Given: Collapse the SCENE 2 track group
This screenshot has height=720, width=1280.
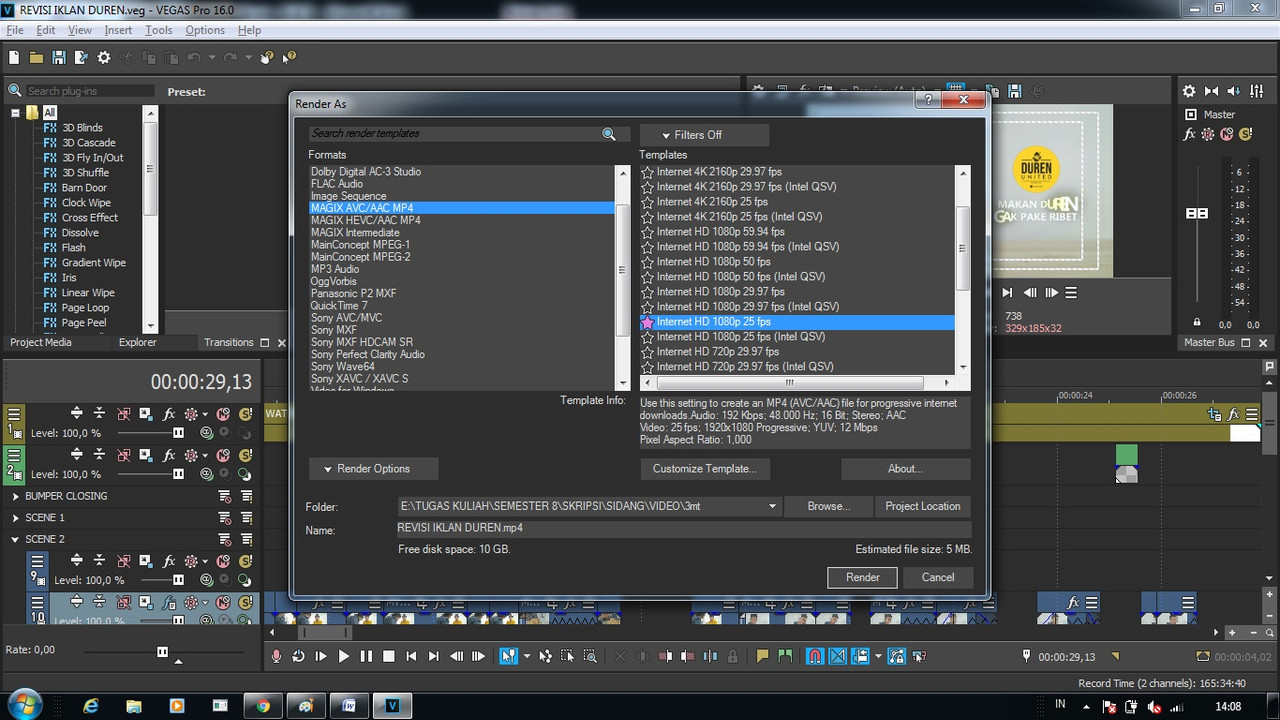Looking at the screenshot, I should click(15, 539).
